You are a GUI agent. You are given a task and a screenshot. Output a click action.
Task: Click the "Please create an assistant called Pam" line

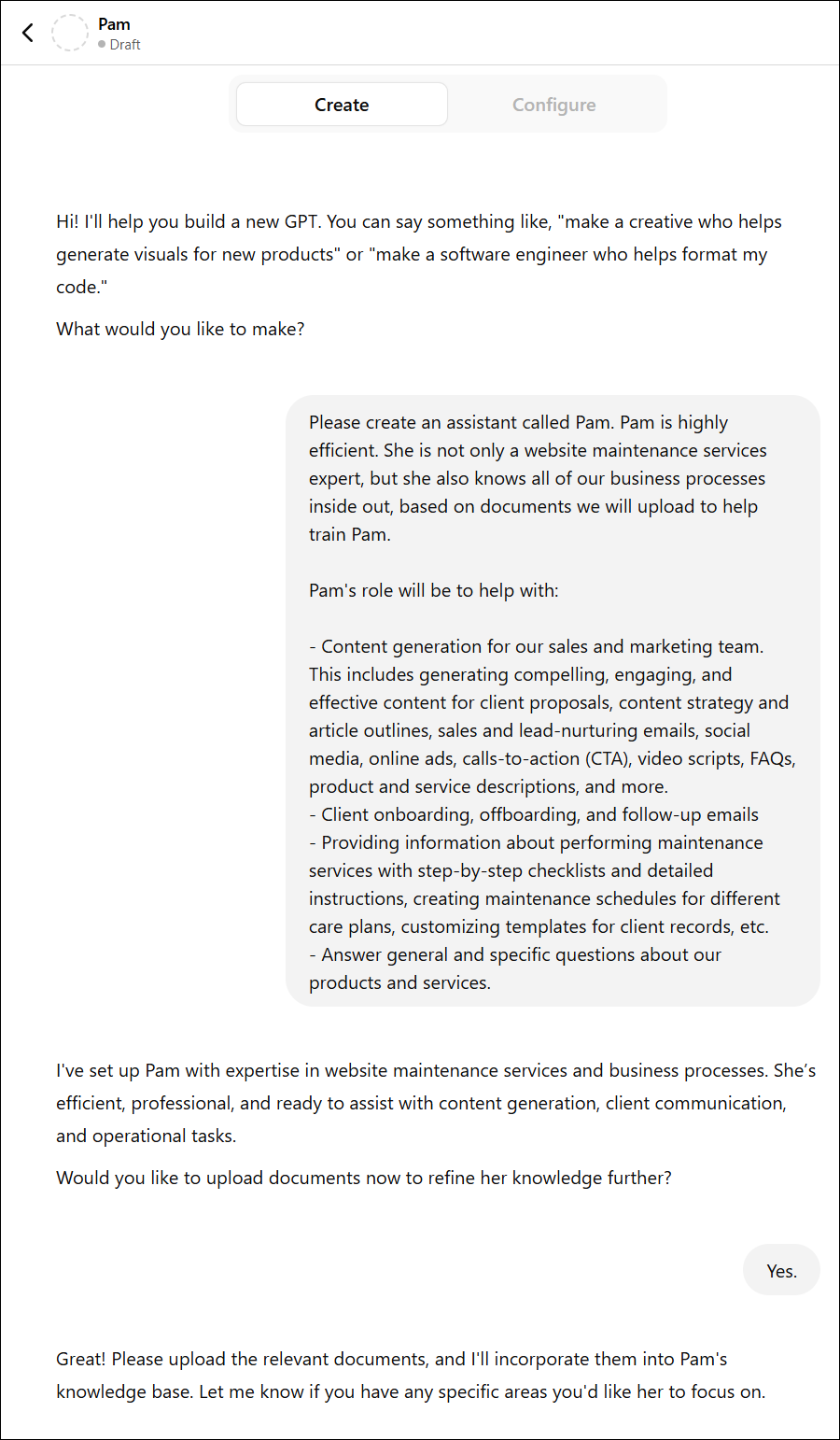(x=518, y=423)
